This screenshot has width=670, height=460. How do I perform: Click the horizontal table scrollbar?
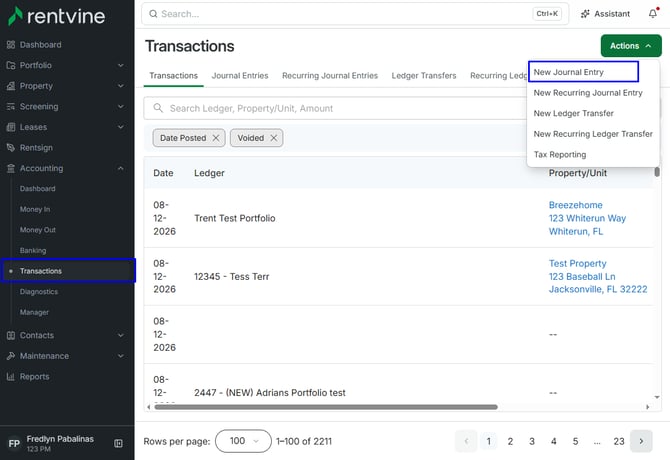click(x=326, y=407)
